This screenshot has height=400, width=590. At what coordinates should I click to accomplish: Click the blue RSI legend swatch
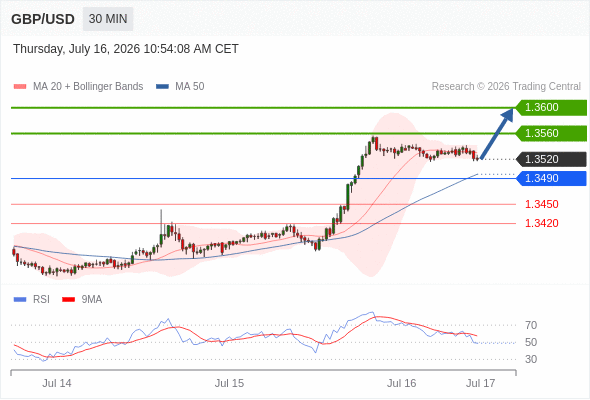20,300
